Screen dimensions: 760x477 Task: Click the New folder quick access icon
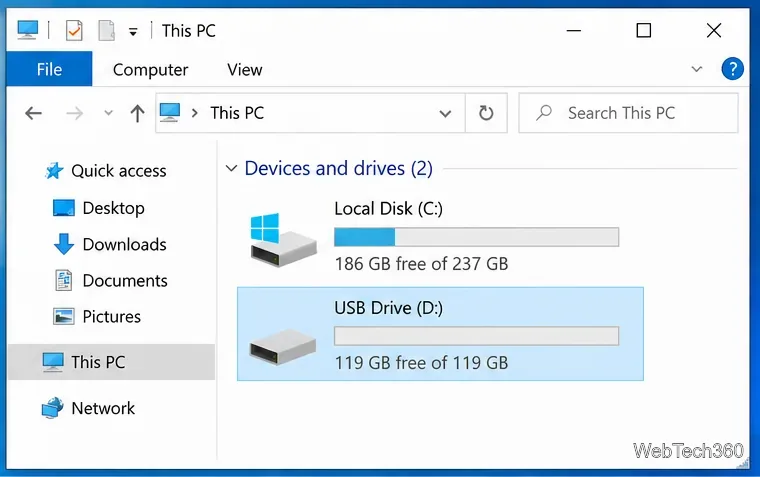(107, 31)
